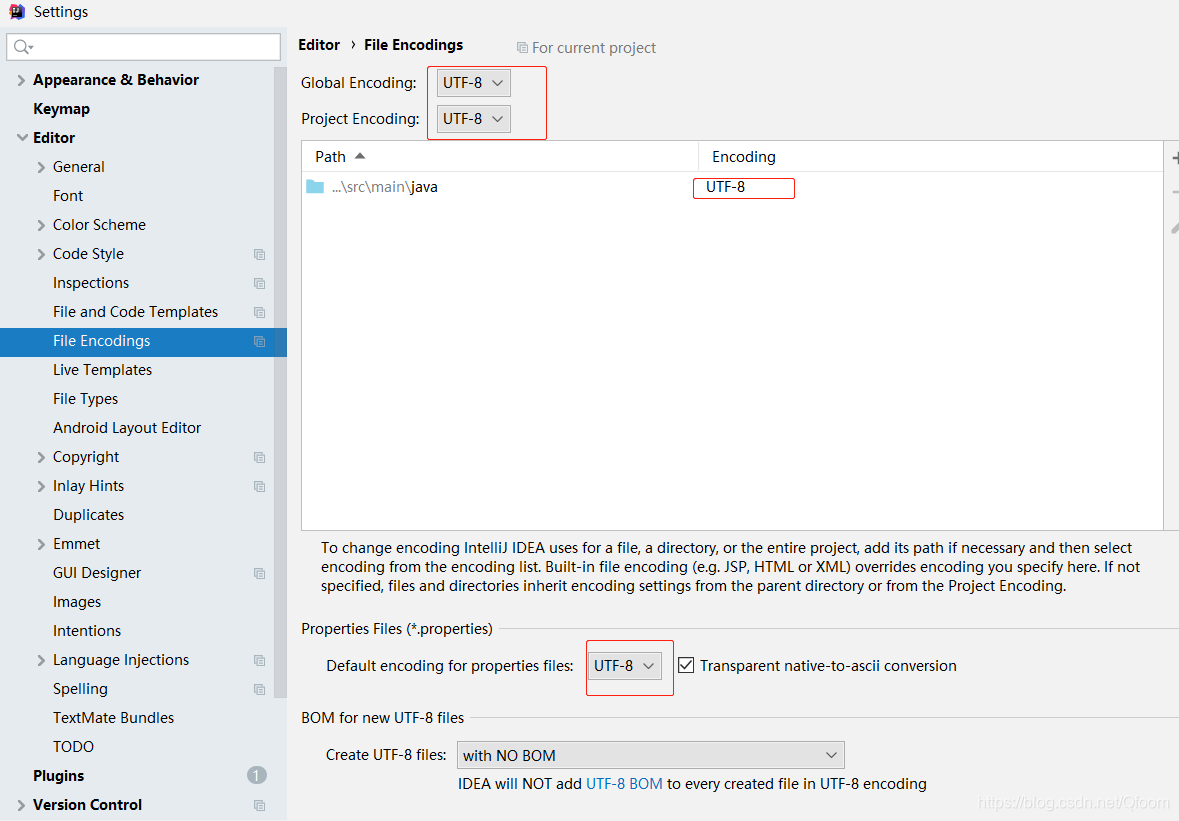Open TODO settings
This screenshot has width=1179, height=821.
[73, 747]
